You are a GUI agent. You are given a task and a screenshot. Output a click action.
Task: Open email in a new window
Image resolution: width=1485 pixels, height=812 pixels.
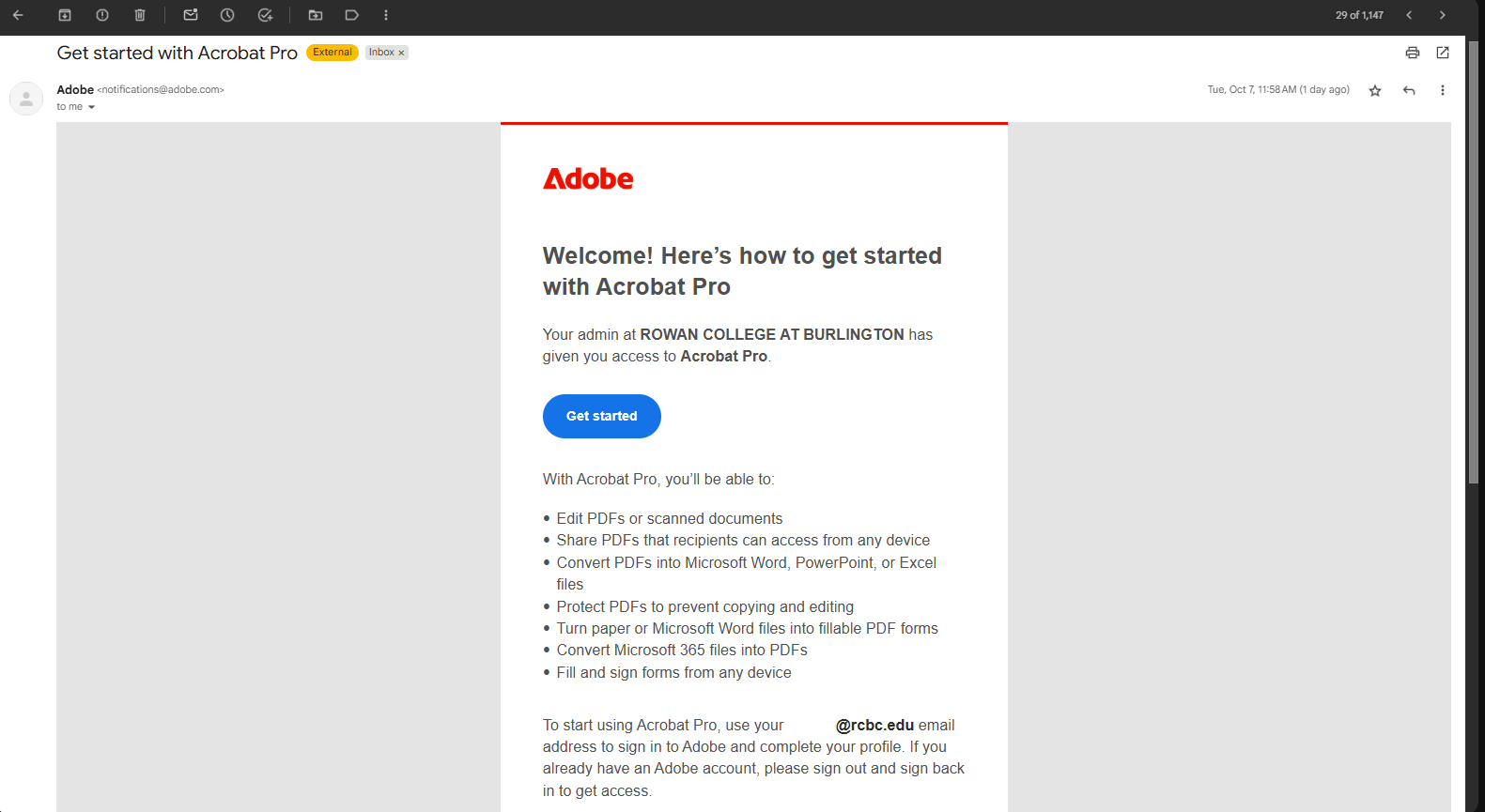(1443, 53)
